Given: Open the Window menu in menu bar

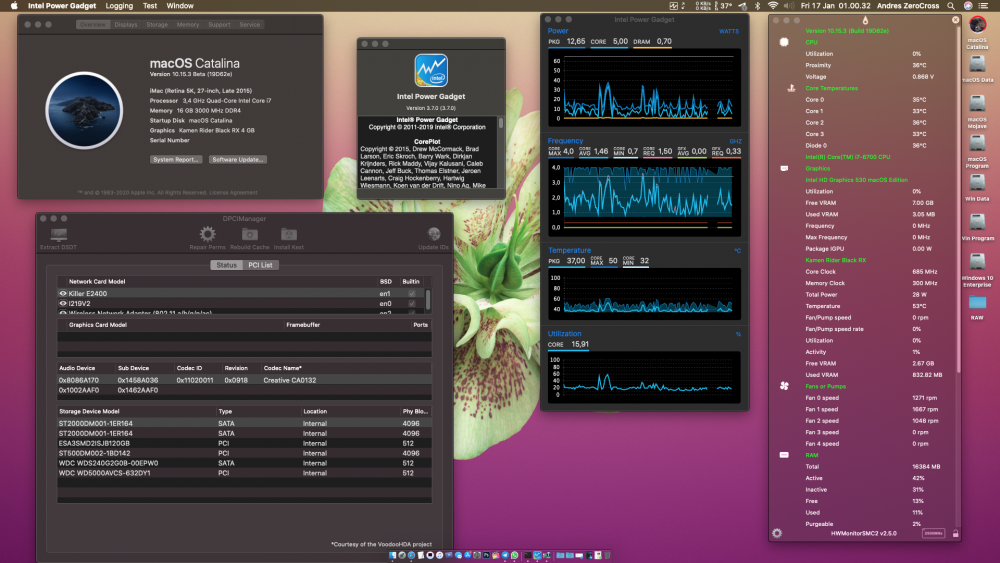Looking at the screenshot, I should click(180, 6).
